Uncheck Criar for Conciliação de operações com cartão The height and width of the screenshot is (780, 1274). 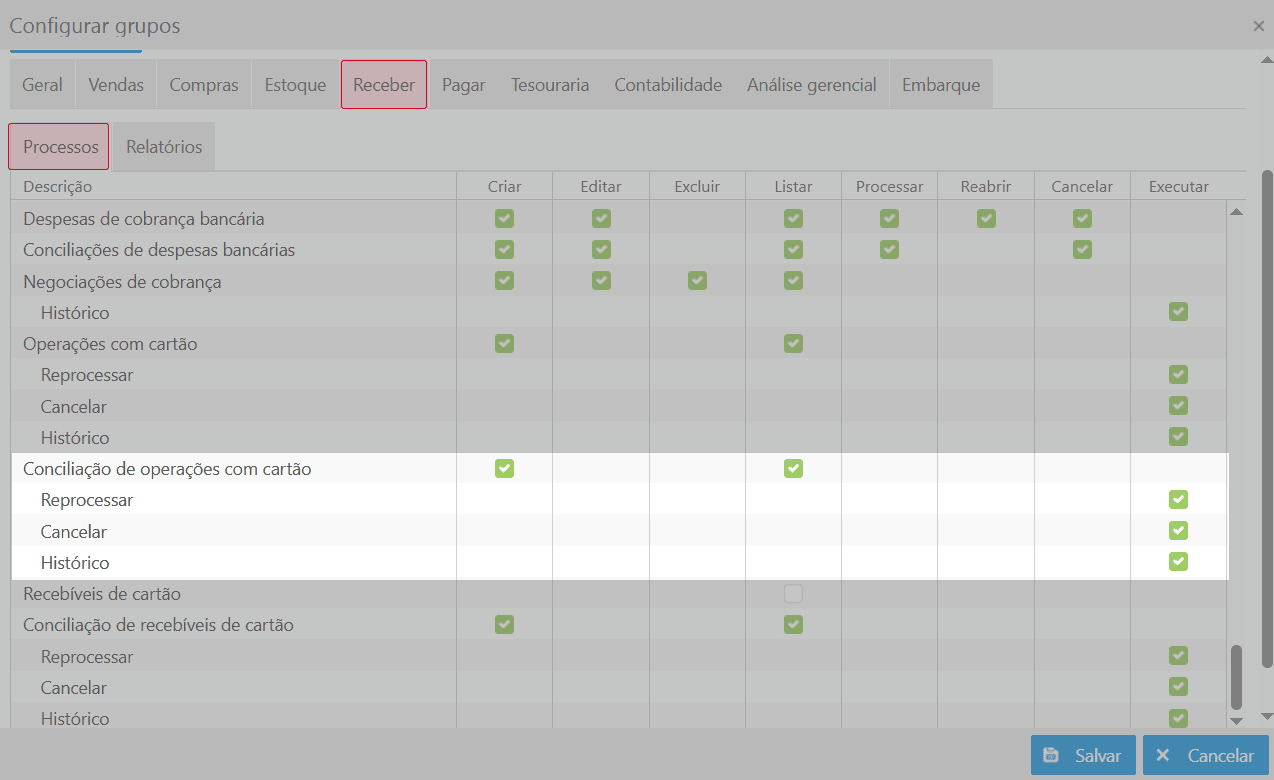coord(504,468)
